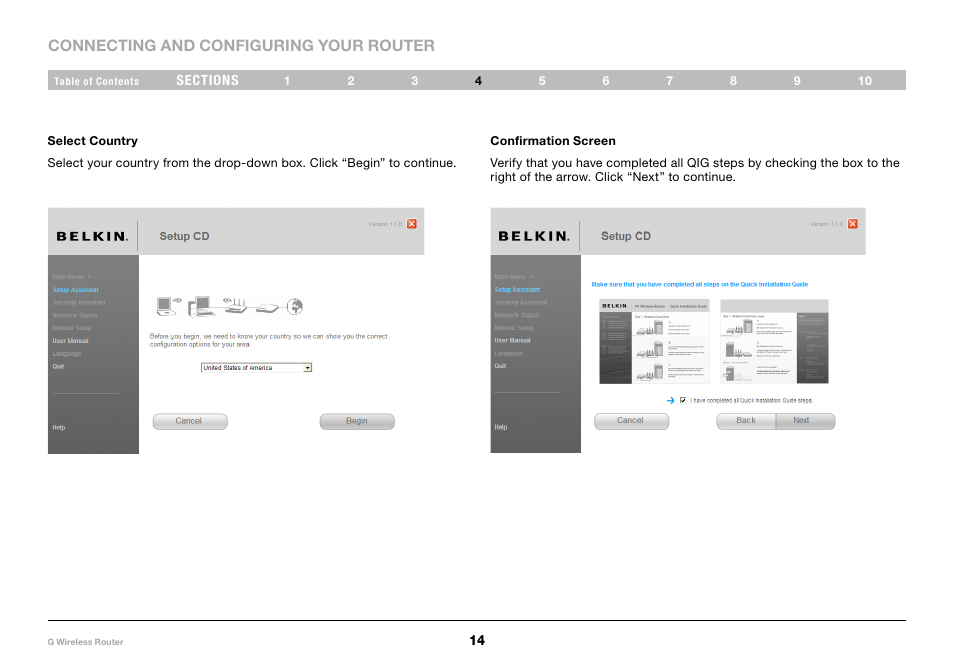
Task: Select Setup Assistant in Select Country sidebar
Action: tap(75, 290)
